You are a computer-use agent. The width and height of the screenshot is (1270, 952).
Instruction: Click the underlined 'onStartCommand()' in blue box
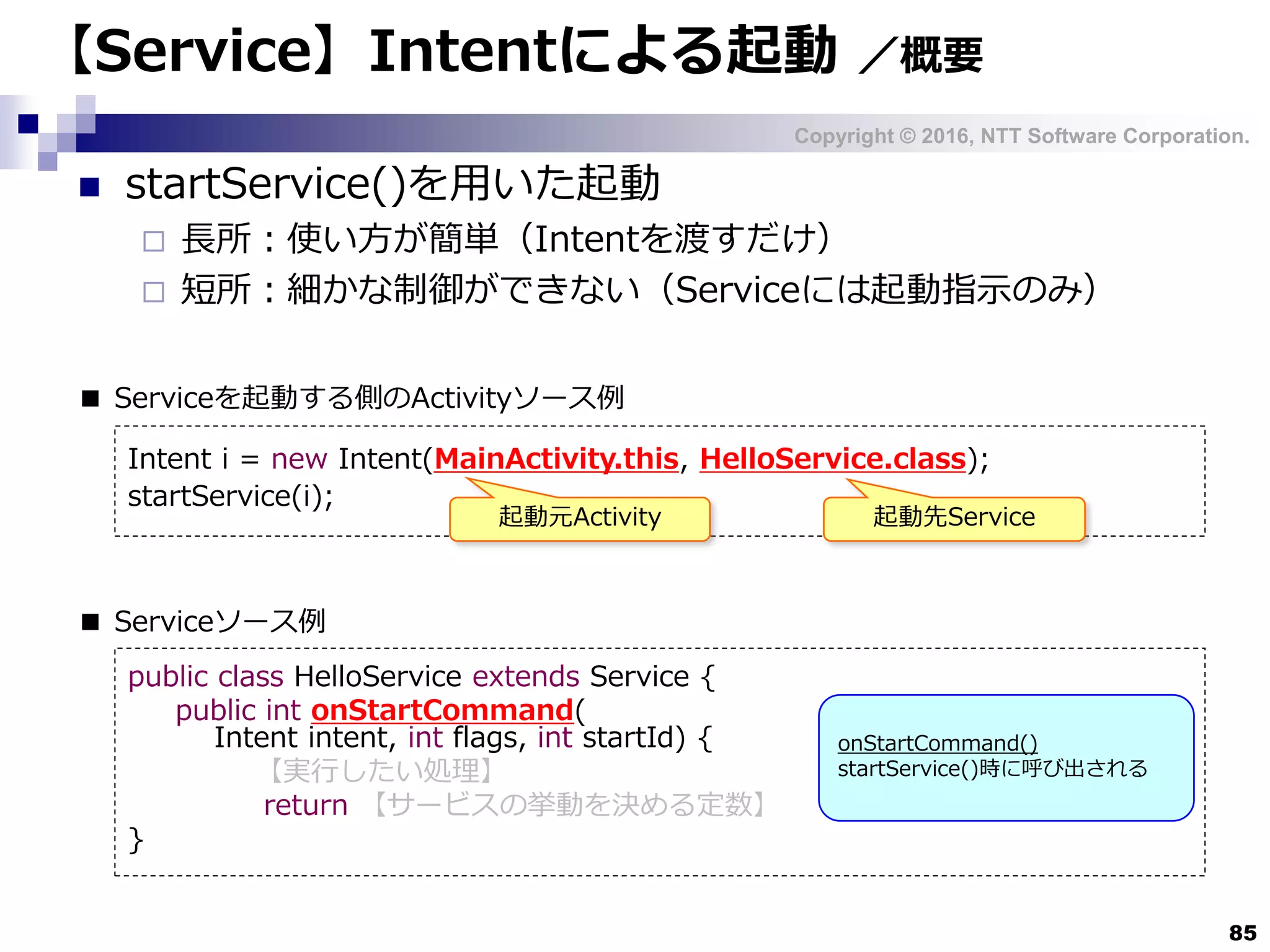938,743
